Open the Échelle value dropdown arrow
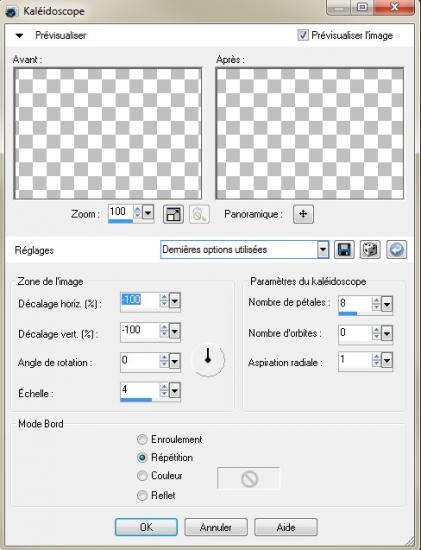 click(175, 390)
